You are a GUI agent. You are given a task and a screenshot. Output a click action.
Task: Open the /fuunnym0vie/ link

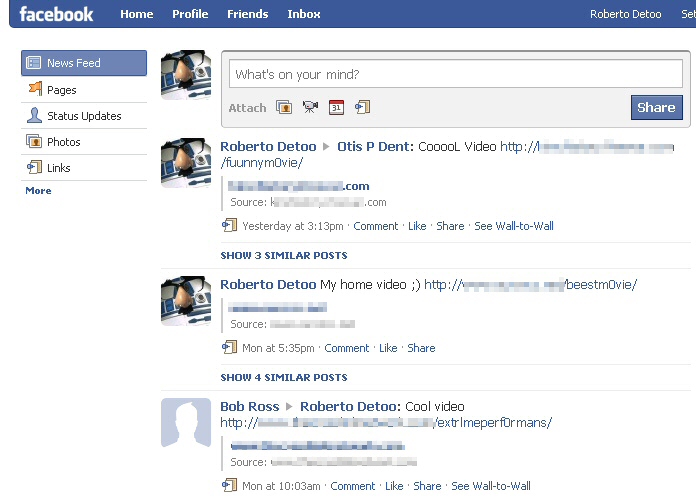(261, 163)
